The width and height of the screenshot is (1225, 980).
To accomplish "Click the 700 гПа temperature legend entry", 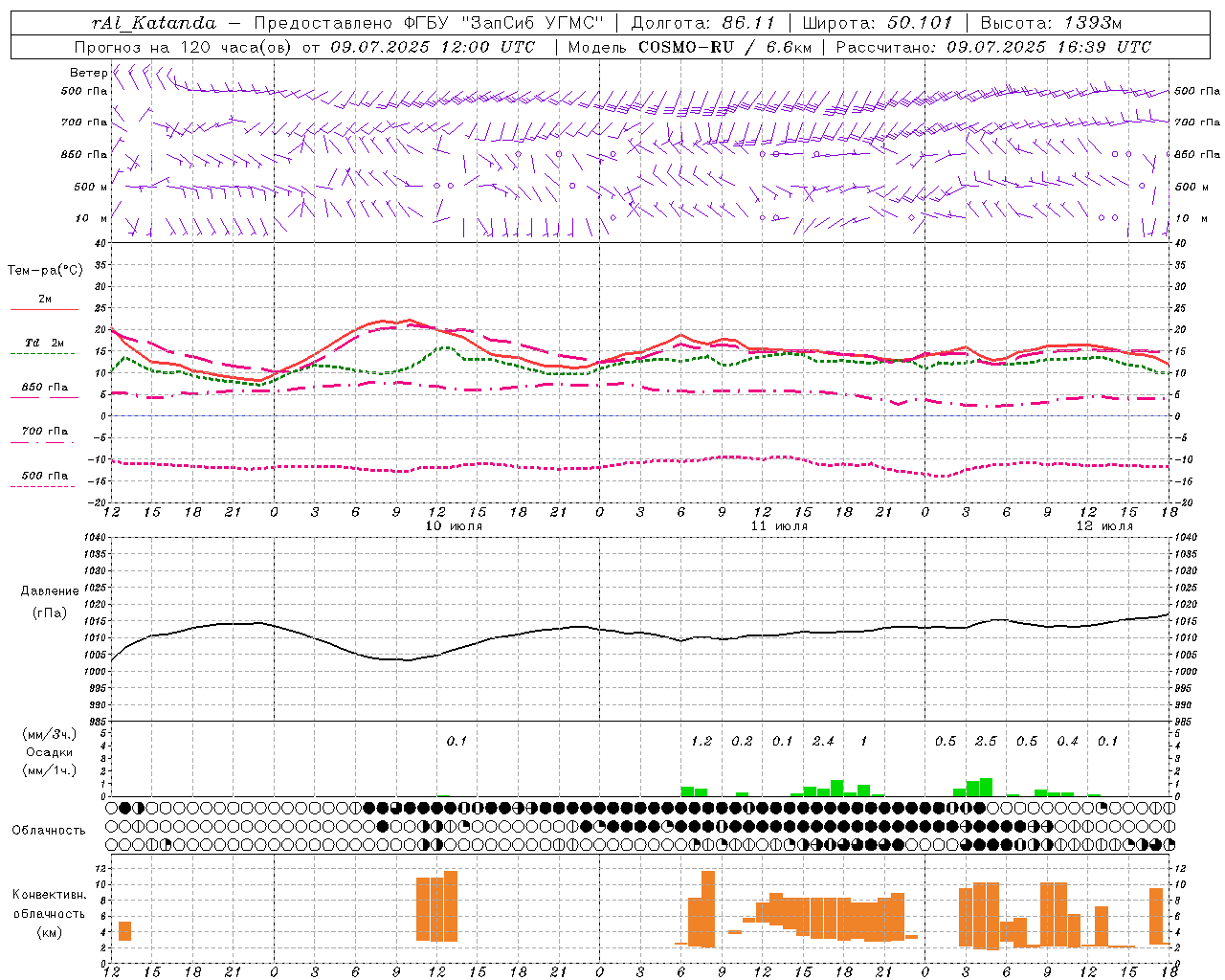I will tap(44, 431).
